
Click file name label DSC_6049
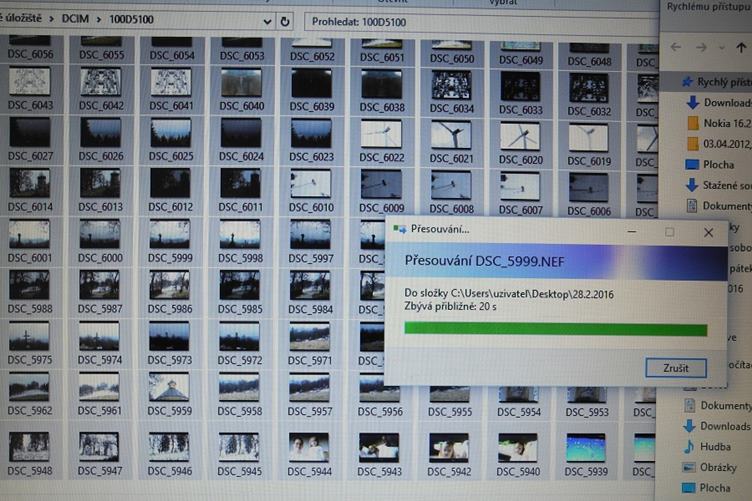coord(521,60)
